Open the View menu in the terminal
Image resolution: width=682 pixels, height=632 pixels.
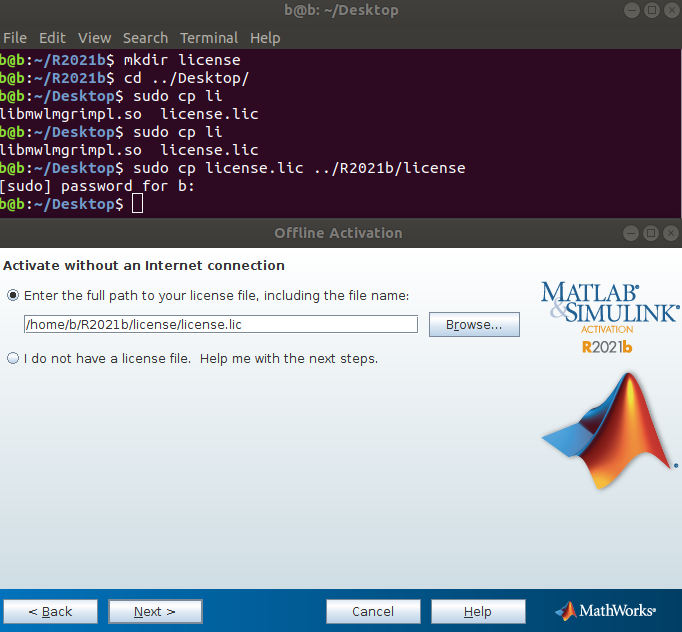click(94, 38)
